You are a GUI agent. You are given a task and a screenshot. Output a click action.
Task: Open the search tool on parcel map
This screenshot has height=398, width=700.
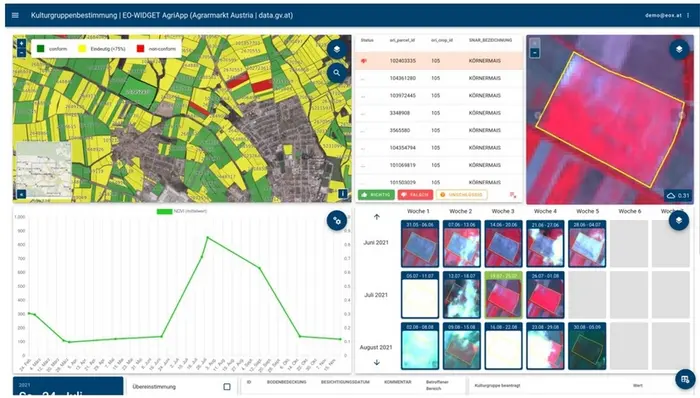click(x=337, y=72)
